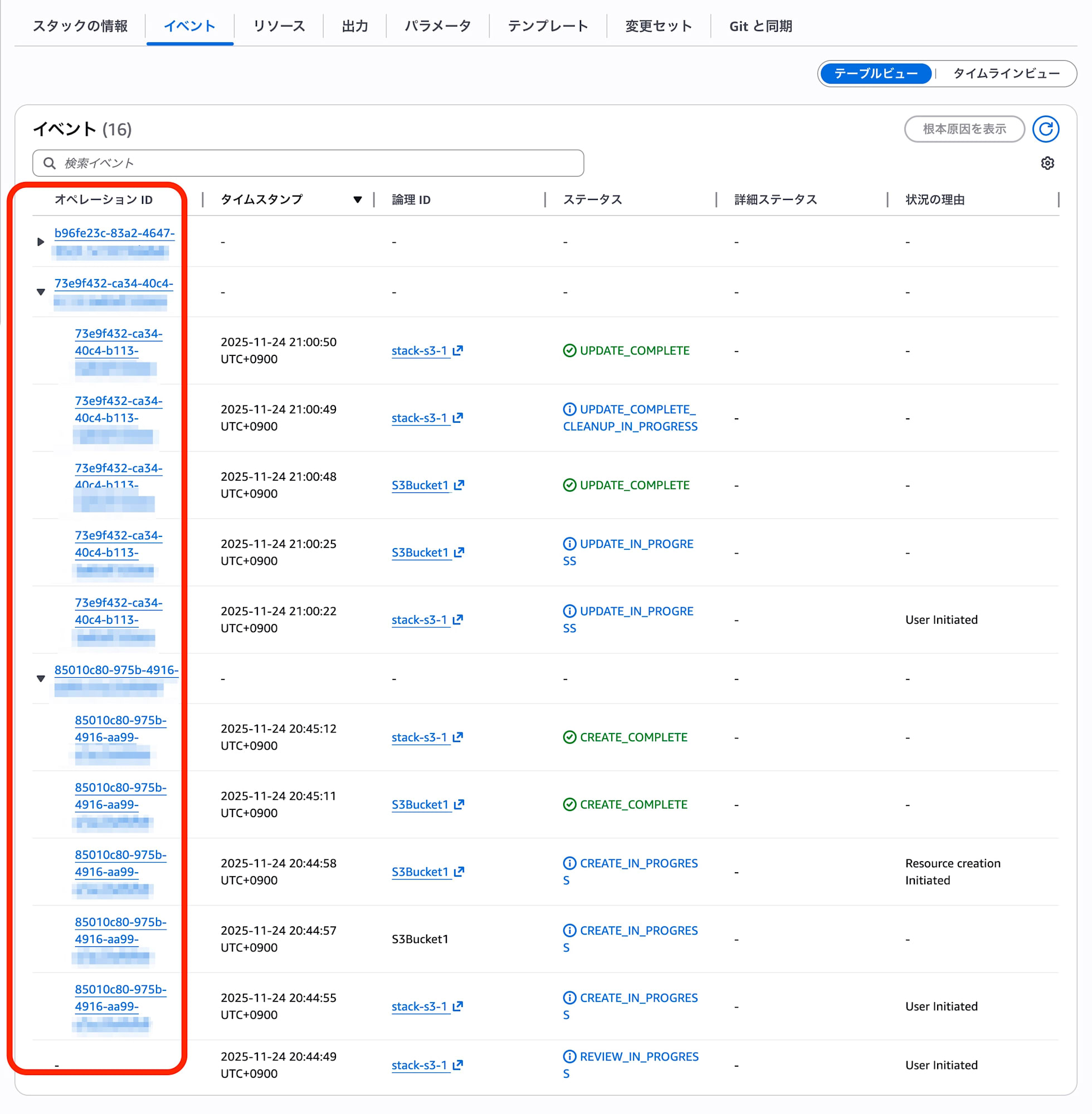Click the refresh events icon button
The width and height of the screenshot is (1092, 1114).
pyautogui.click(x=1045, y=129)
